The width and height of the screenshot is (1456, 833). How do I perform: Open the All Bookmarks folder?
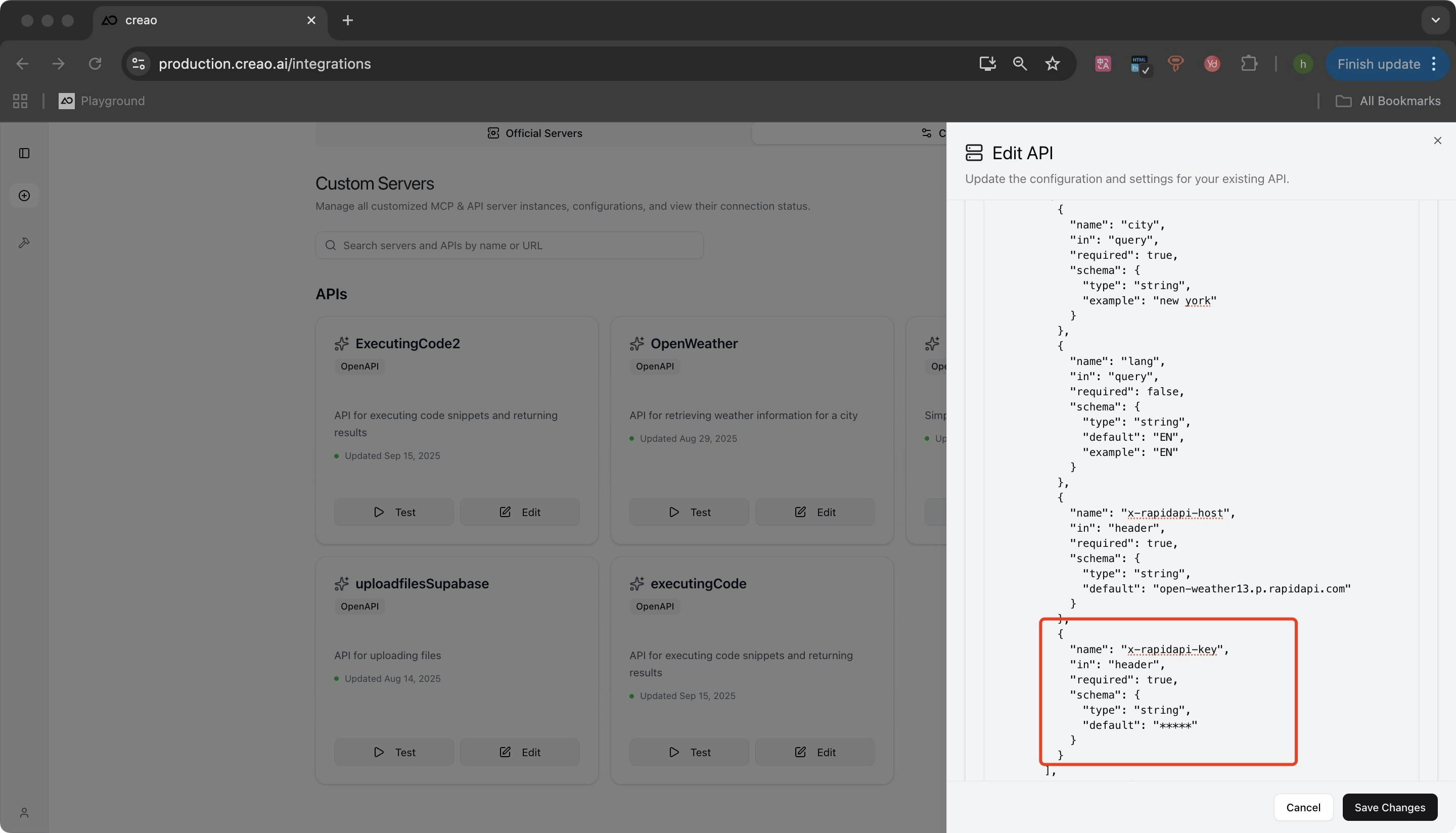click(x=1388, y=101)
